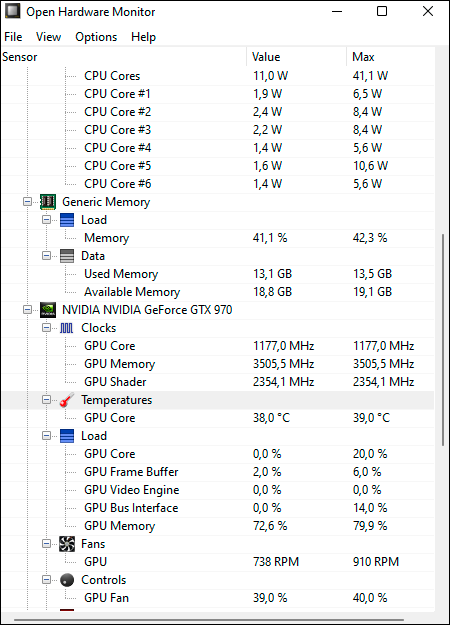Click the Data icon under Generic Memory
The image size is (450, 625).
(67, 256)
